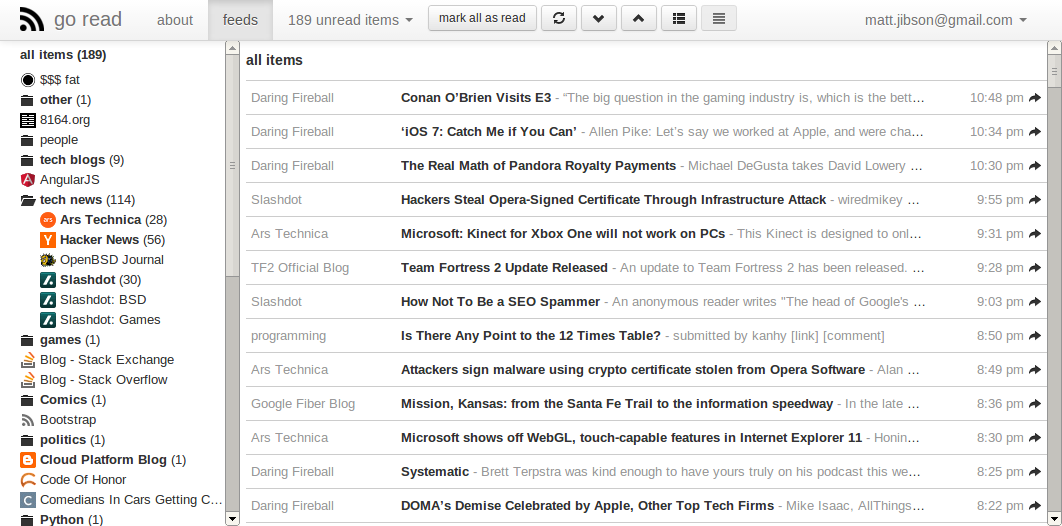Click sidebar scrollbar up arrow
Screen dimensions: 1062x526
pyautogui.click(x=232, y=48)
